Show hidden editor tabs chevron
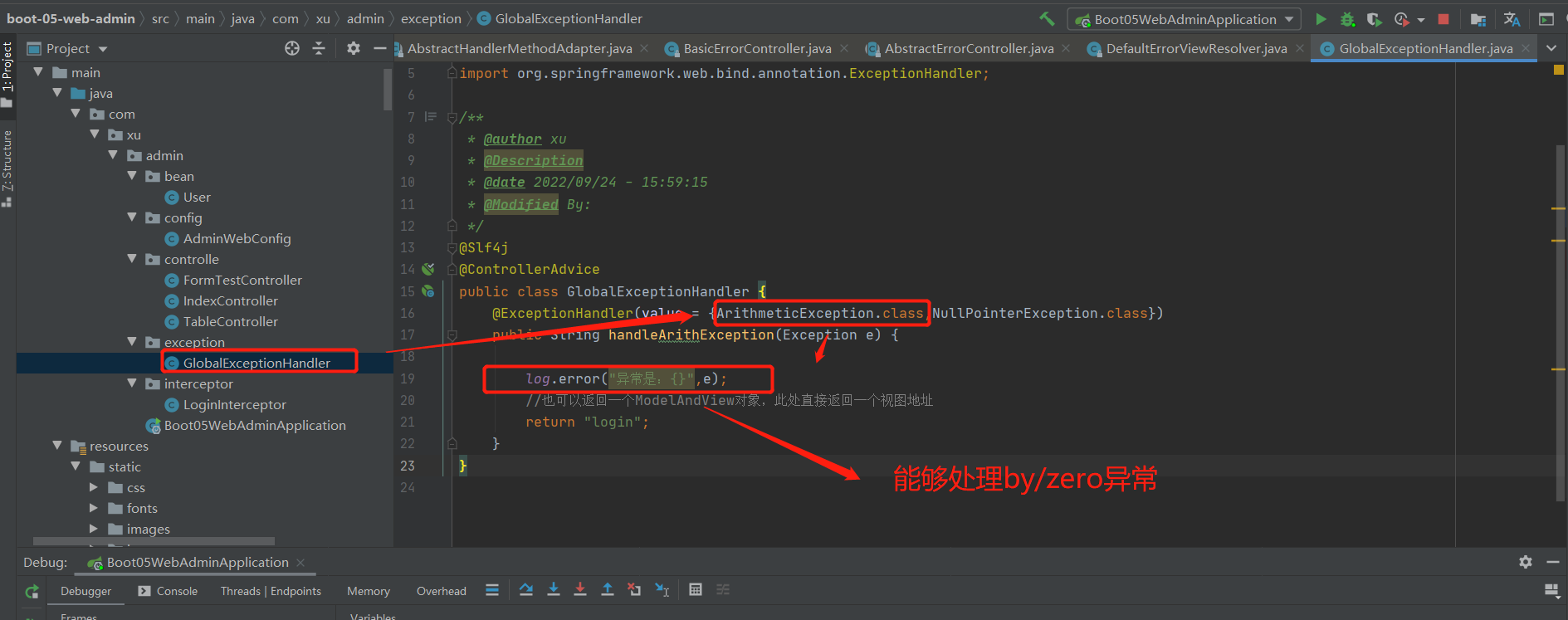The width and height of the screenshot is (1568, 620). click(1551, 48)
